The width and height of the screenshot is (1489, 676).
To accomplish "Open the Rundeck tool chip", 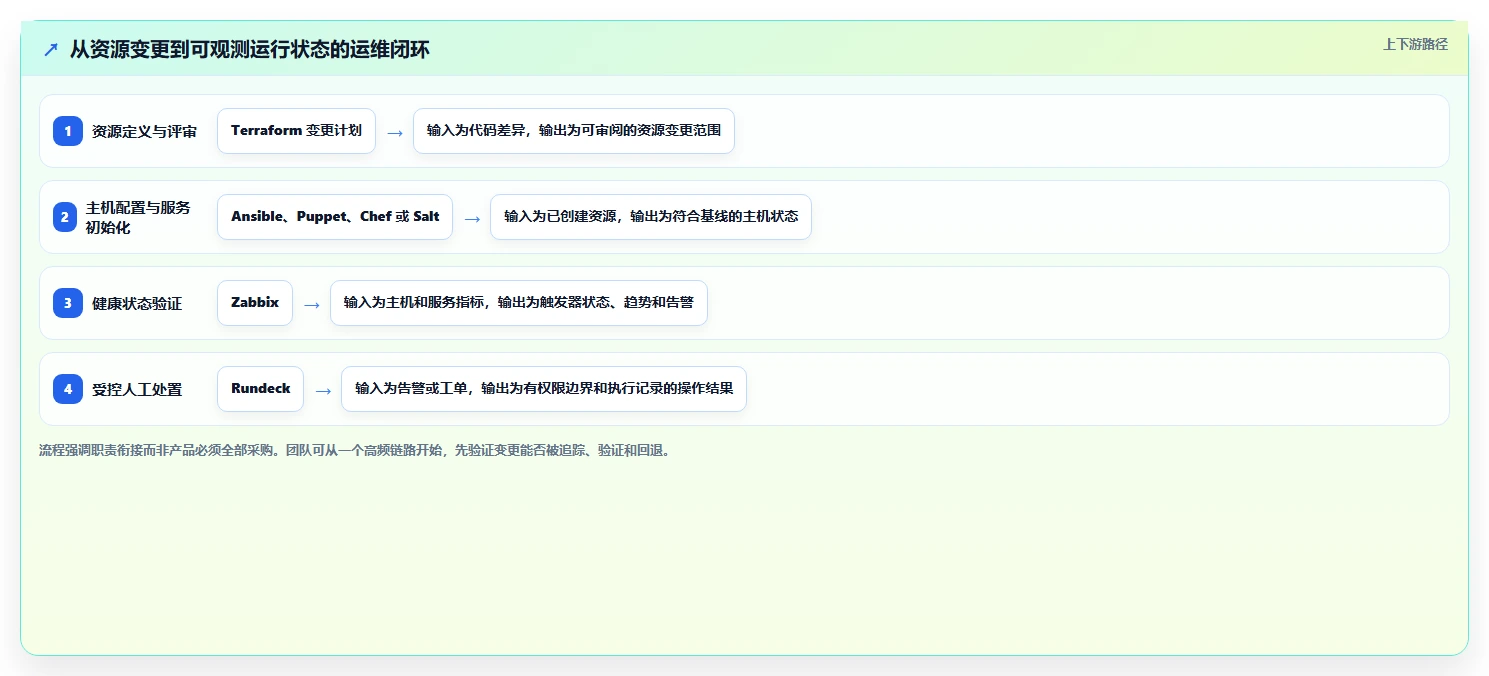I will click(x=260, y=389).
